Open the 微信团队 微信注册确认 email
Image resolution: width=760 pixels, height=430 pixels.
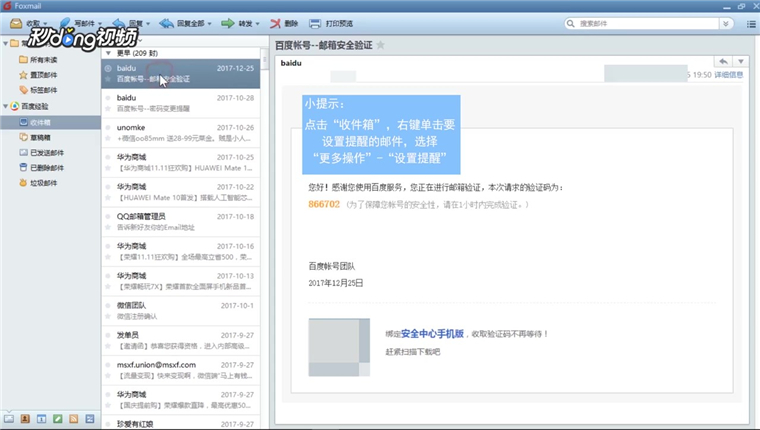coord(181,311)
